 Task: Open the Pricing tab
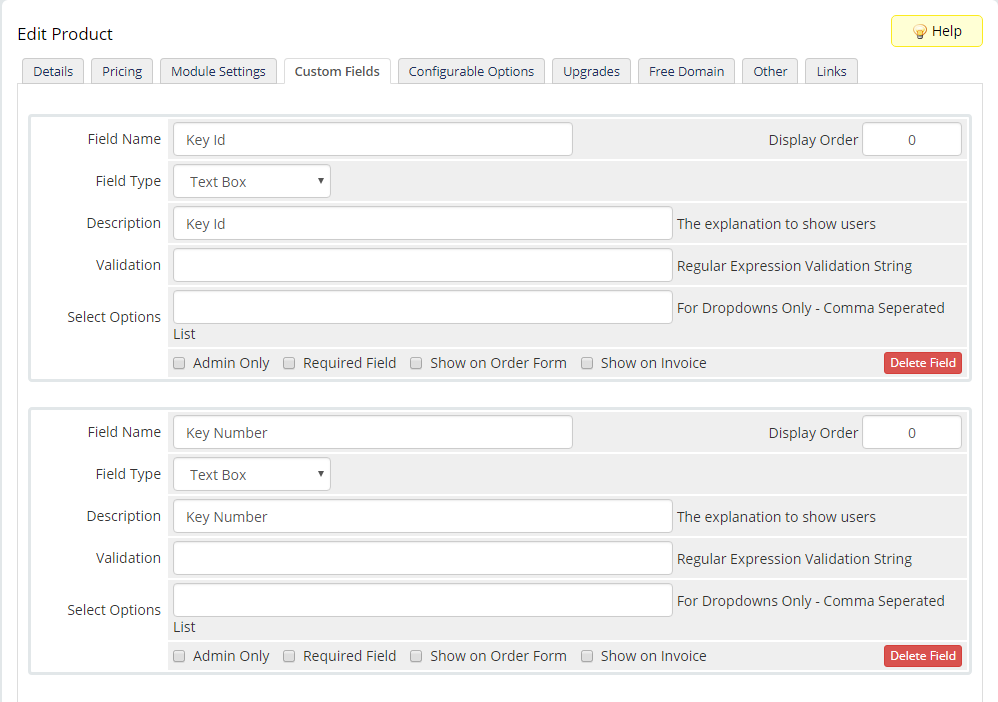pos(122,72)
